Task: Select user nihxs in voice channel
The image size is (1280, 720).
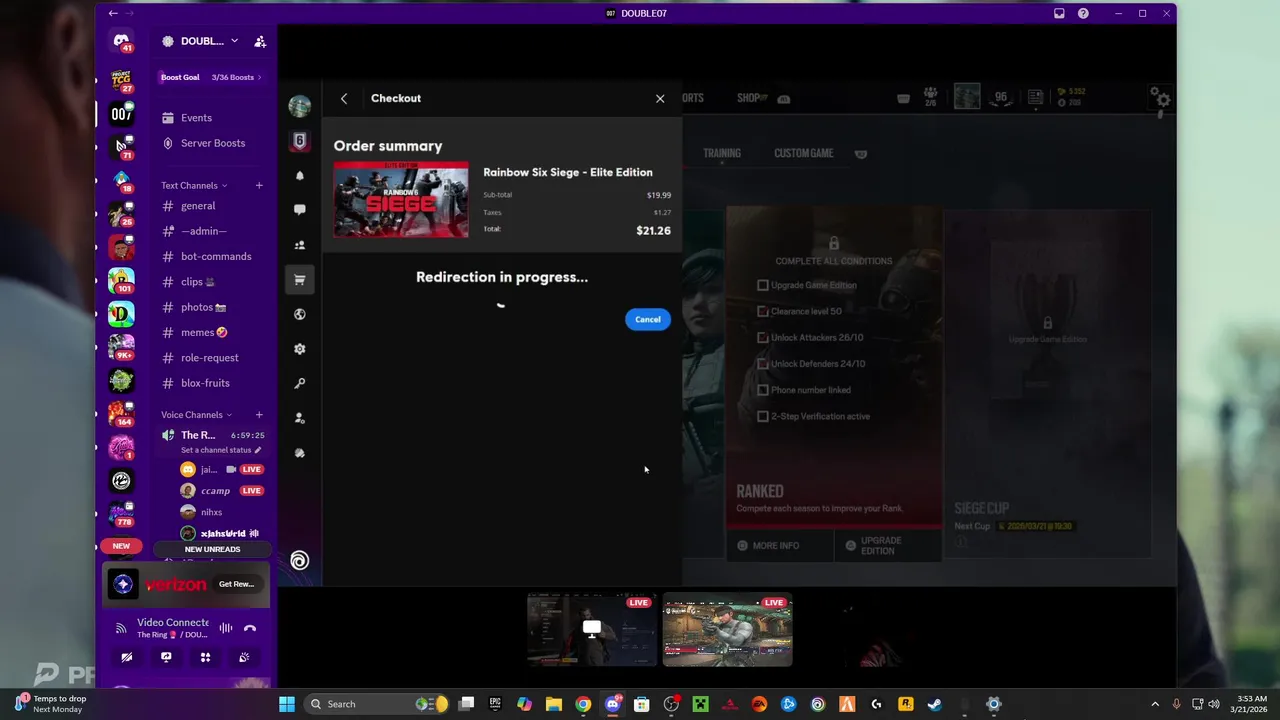Action: pos(222,512)
